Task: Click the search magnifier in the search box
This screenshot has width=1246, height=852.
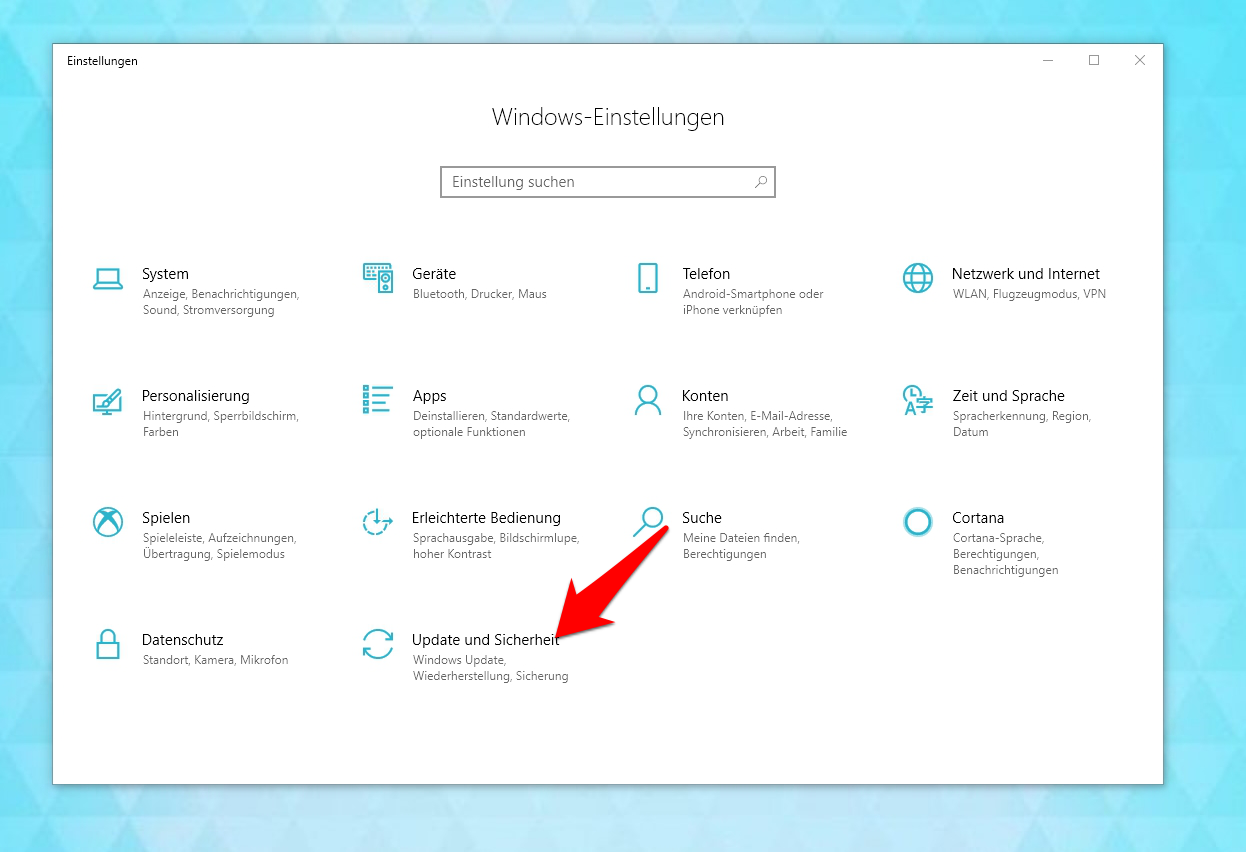Action: 761,181
